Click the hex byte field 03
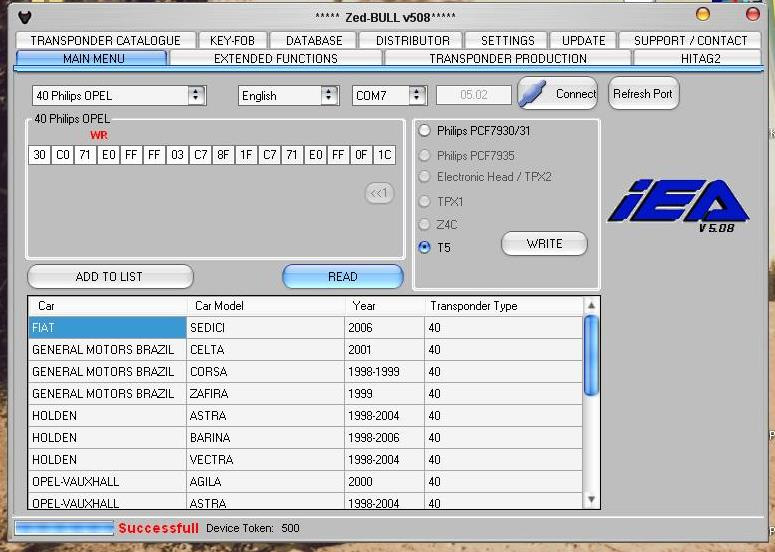Image resolution: width=775 pixels, height=552 pixels. [177, 155]
